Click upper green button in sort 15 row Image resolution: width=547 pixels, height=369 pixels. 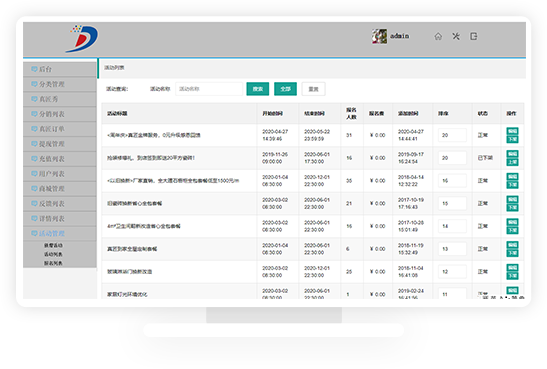(x=512, y=199)
